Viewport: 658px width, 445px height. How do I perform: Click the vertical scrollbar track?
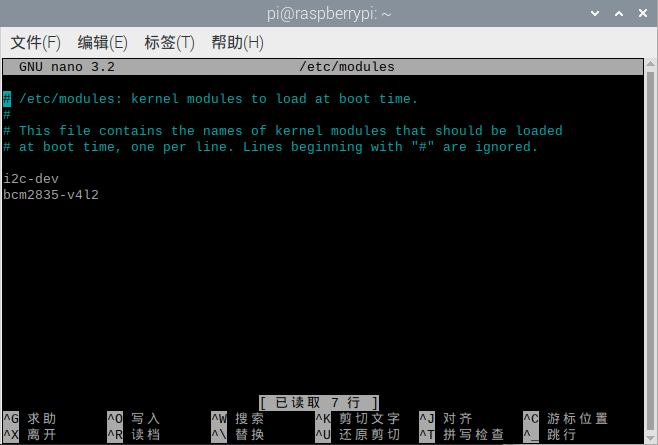tap(650, 252)
